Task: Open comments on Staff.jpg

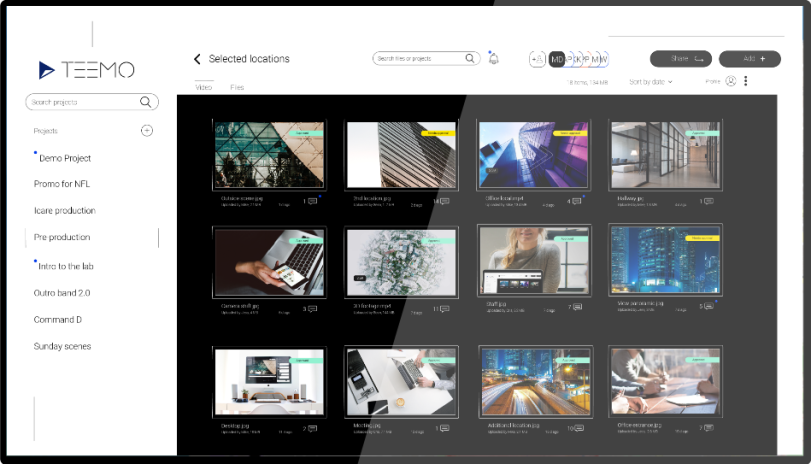Action: point(578,308)
